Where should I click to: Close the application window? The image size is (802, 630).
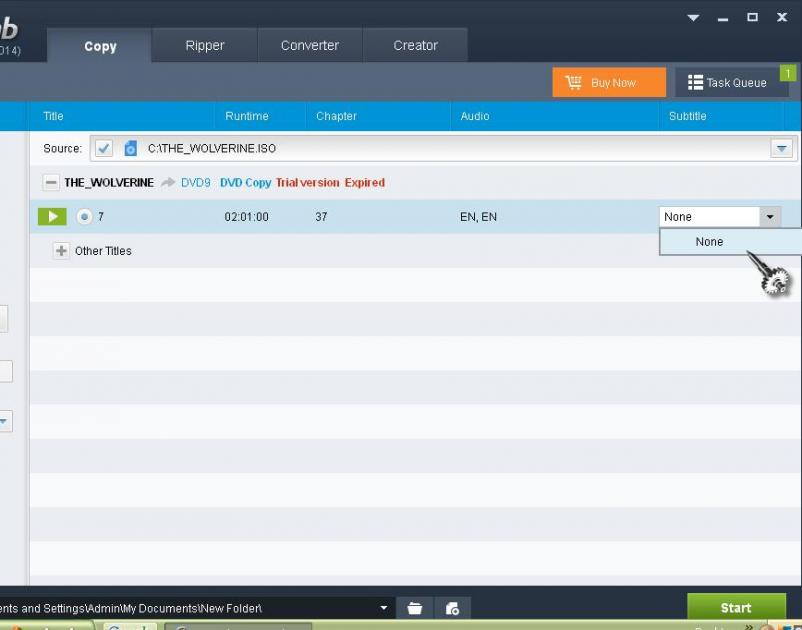(x=782, y=17)
